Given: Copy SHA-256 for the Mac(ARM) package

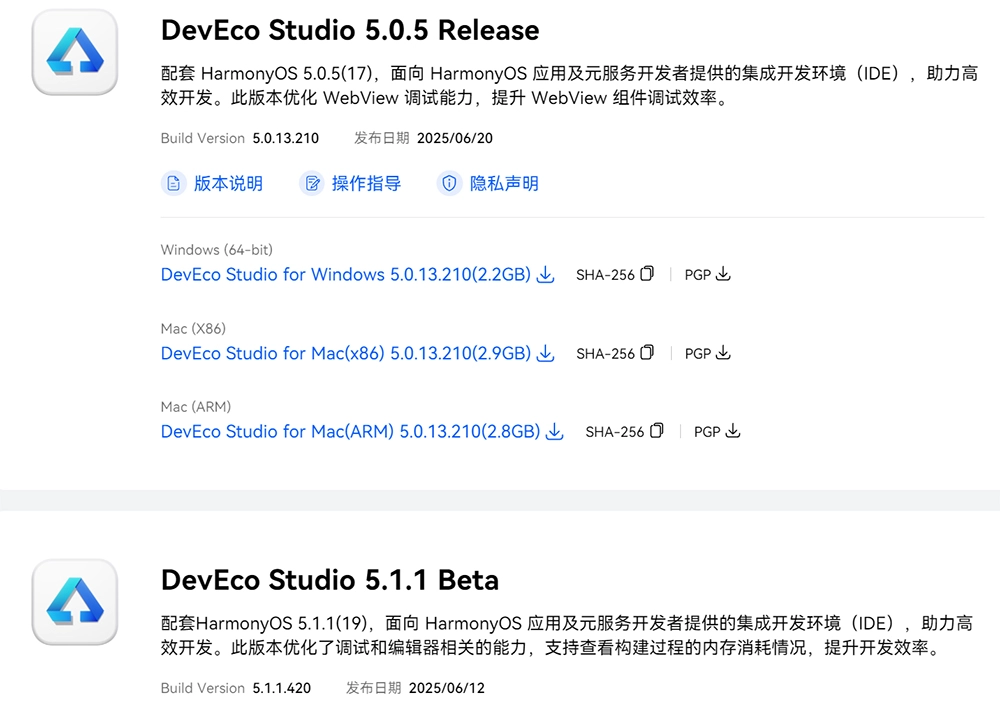Looking at the screenshot, I should click(657, 431).
